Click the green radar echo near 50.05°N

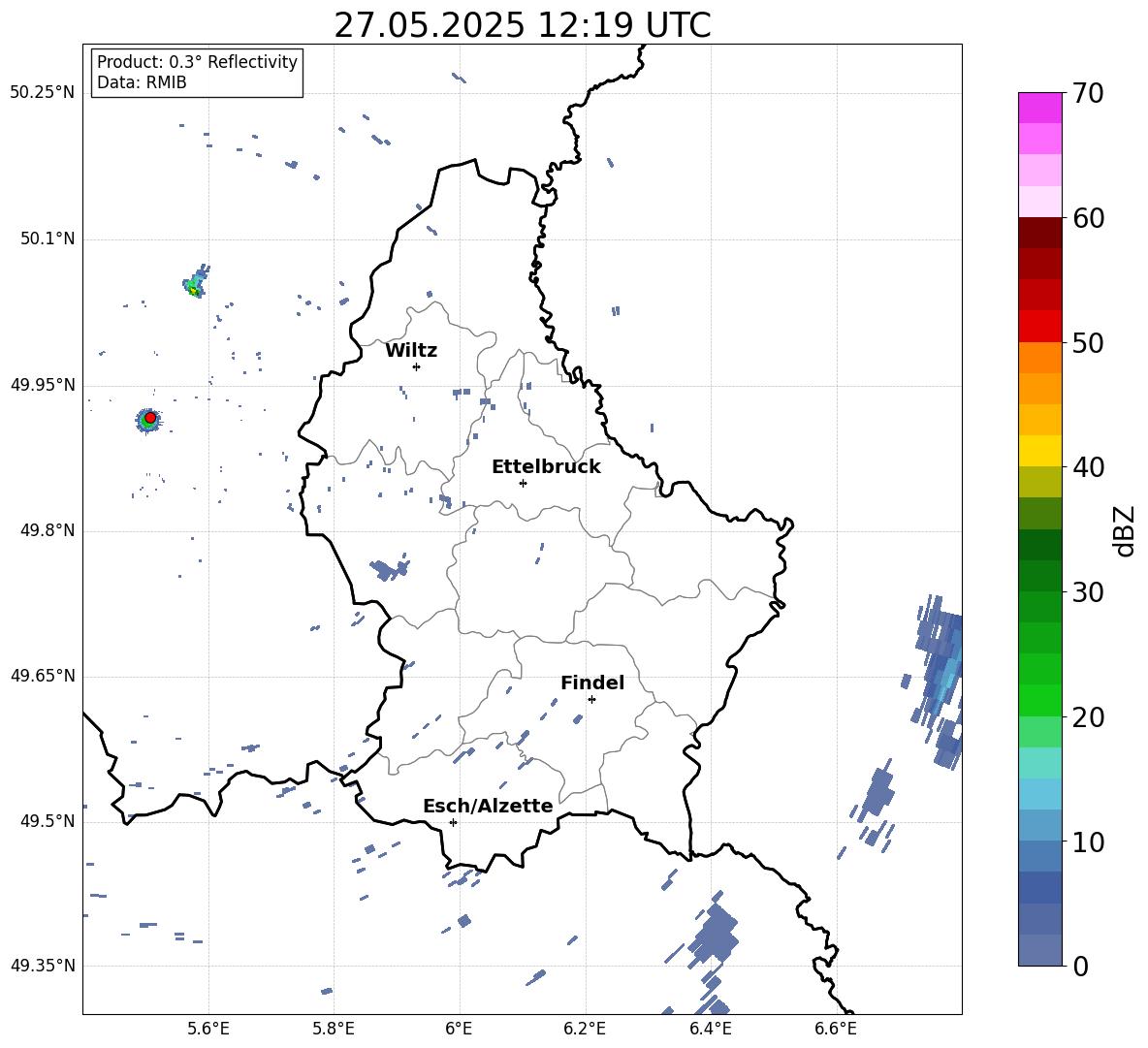coord(195,284)
